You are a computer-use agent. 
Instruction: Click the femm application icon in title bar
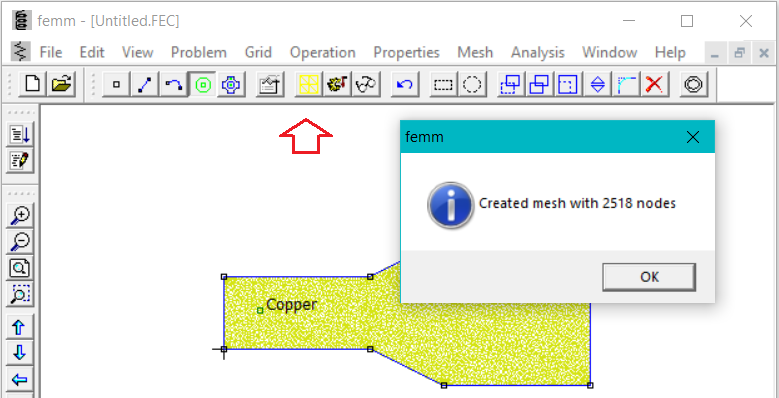point(21,21)
